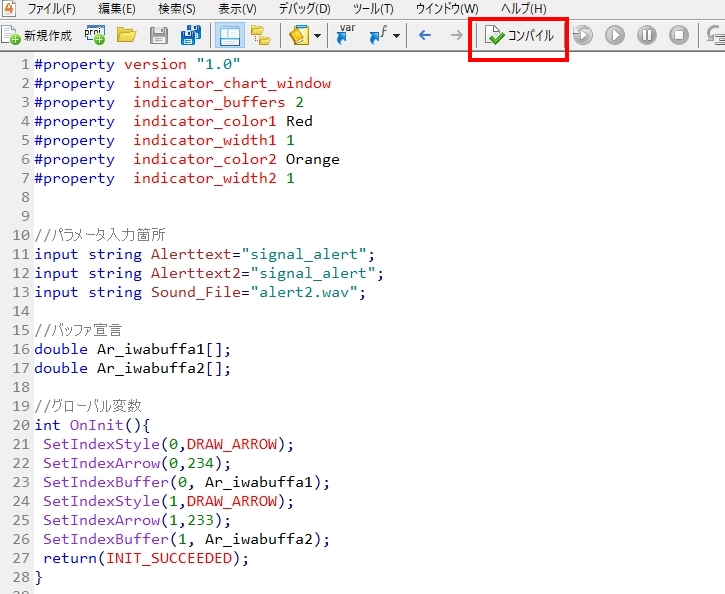Click the Orange color value on line 6
The width and height of the screenshot is (725, 594).
(x=313, y=159)
